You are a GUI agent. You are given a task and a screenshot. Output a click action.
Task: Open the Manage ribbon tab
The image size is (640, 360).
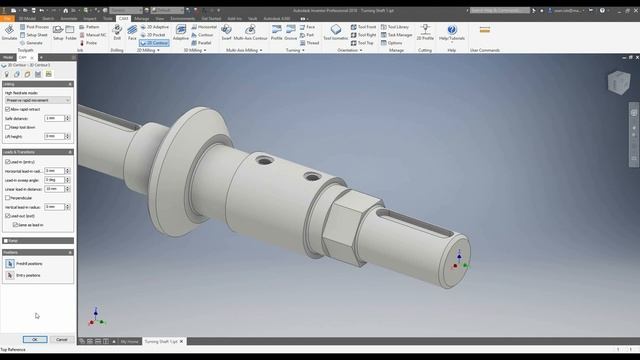(x=142, y=18)
